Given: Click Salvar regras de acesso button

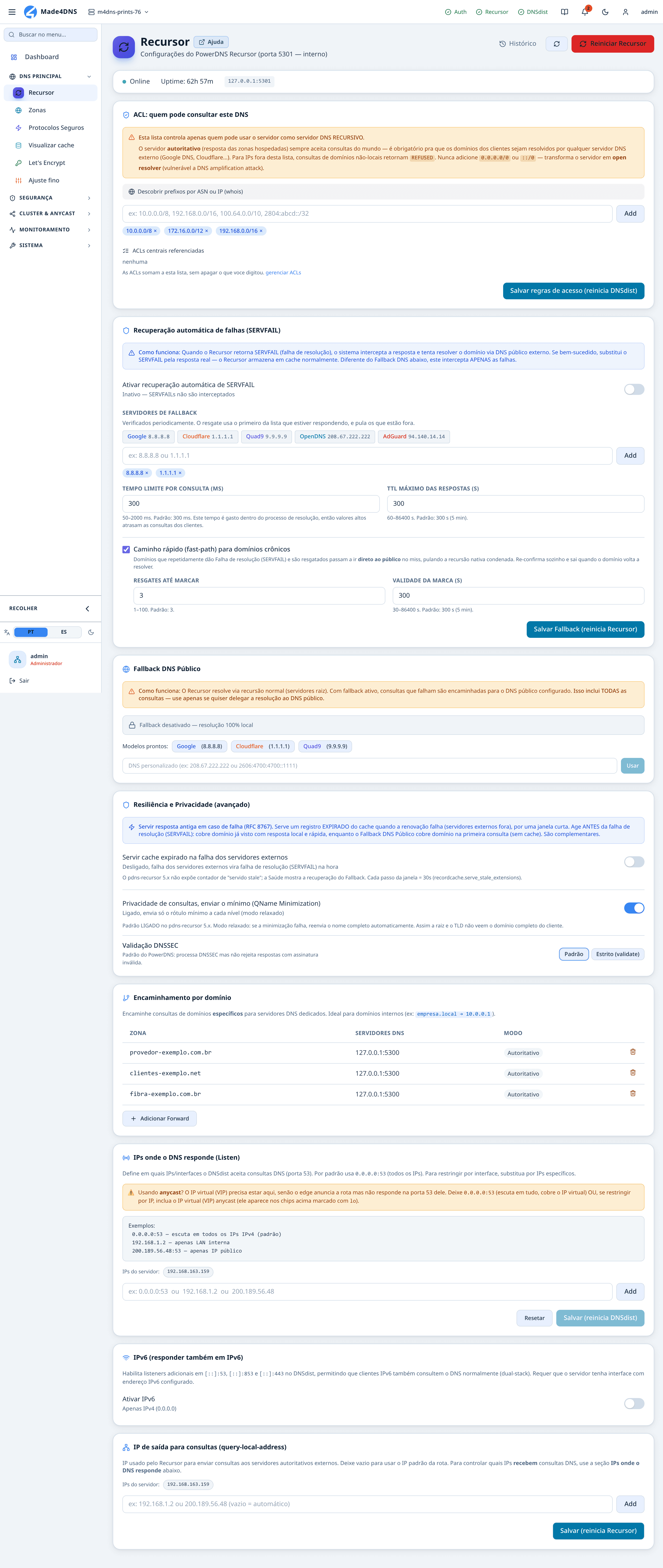Looking at the screenshot, I should point(574,291).
